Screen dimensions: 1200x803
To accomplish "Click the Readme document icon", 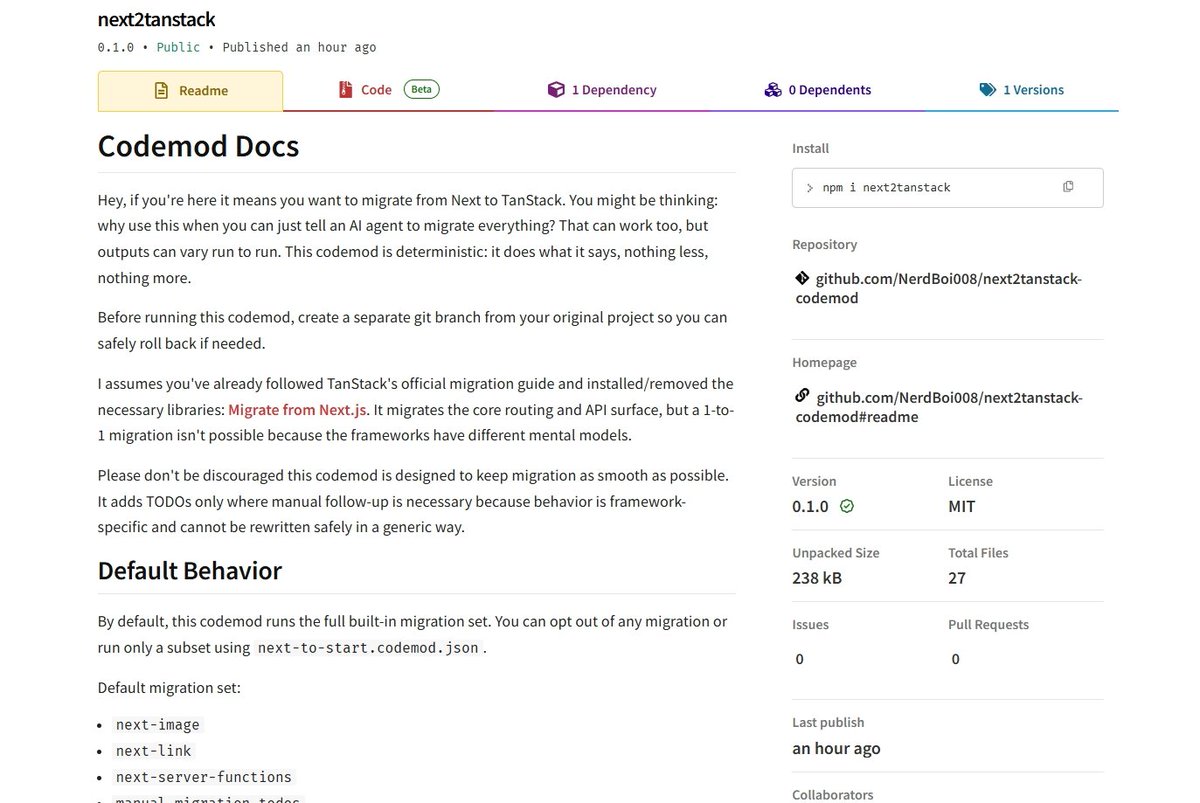I will (x=161, y=91).
